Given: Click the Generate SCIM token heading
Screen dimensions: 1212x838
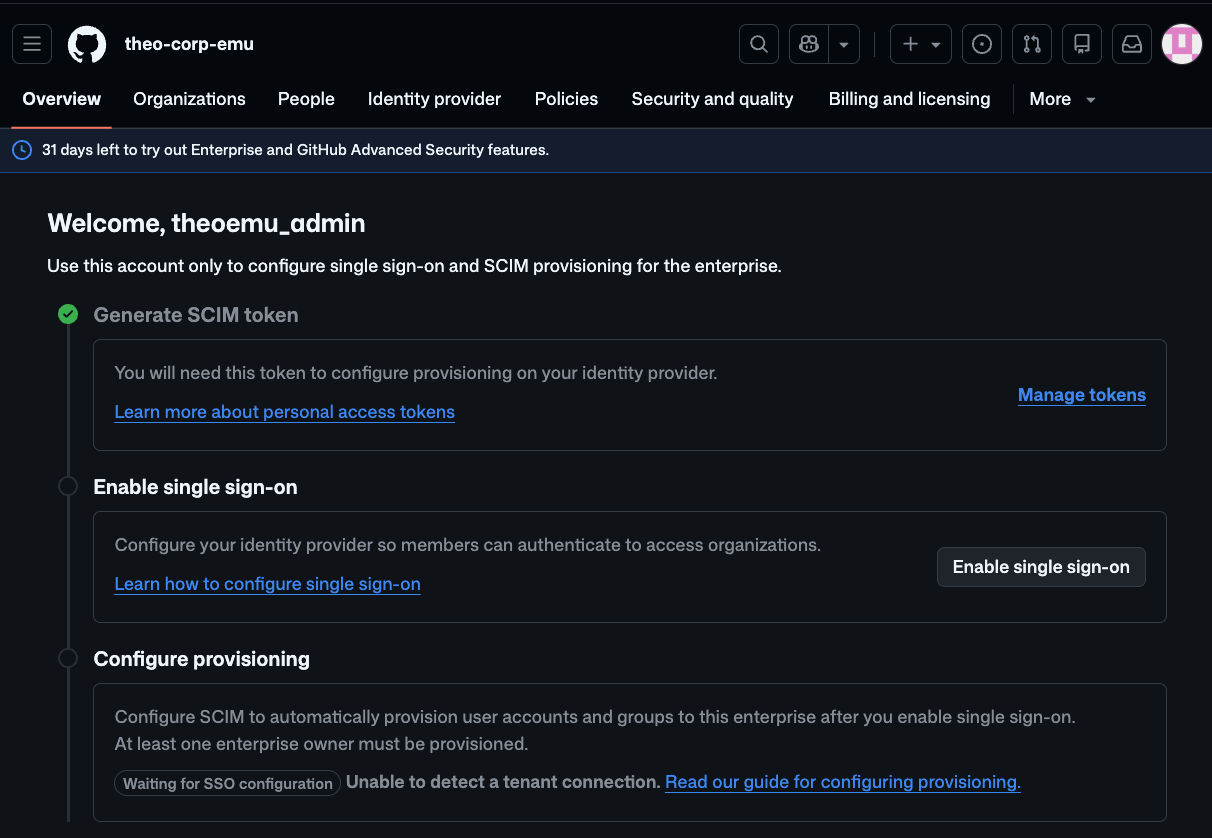Looking at the screenshot, I should pos(196,315).
